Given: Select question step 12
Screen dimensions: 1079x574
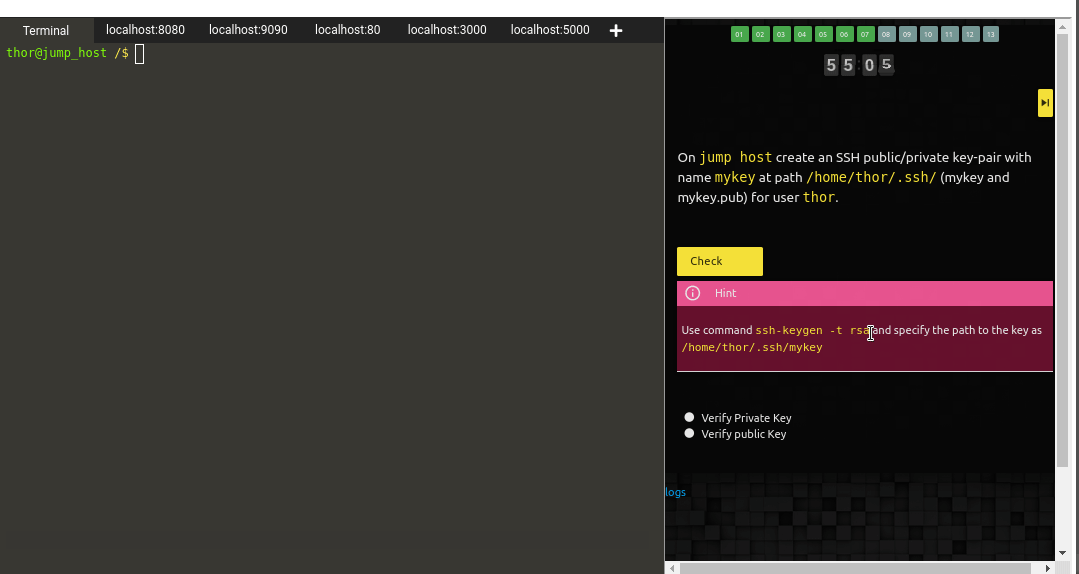Looking at the screenshot, I should 970,34.
